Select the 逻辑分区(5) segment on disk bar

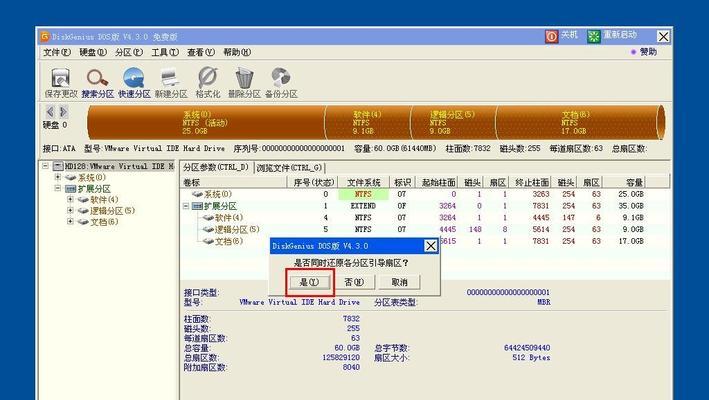coord(453,122)
